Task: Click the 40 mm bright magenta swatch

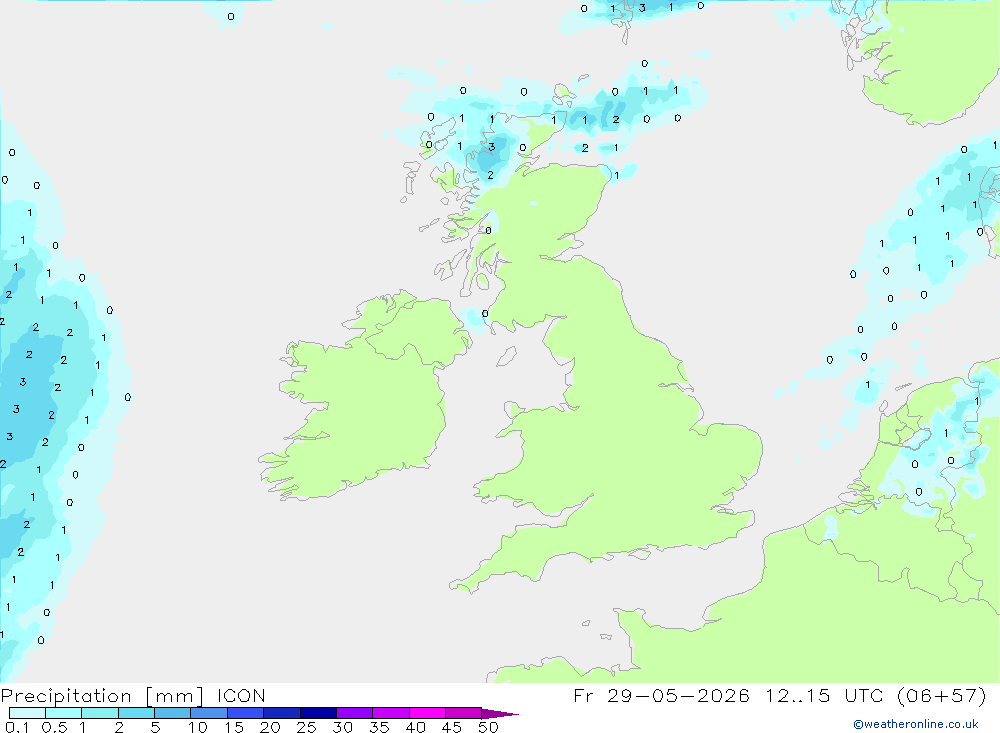Action: (x=427, y=713)
